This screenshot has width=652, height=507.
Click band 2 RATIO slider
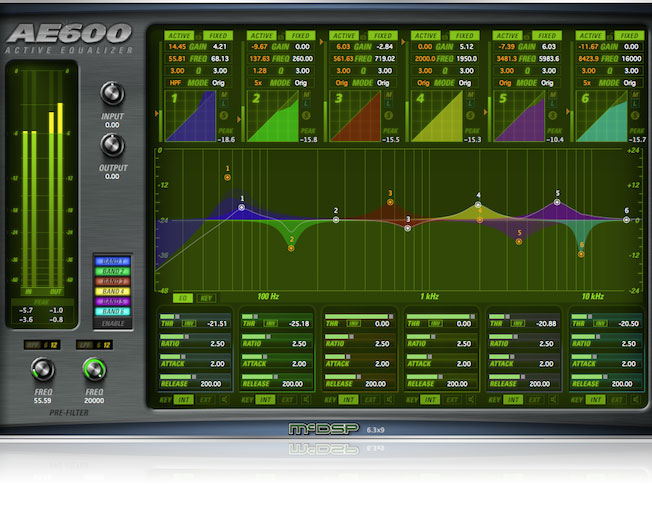coord(256,337)
